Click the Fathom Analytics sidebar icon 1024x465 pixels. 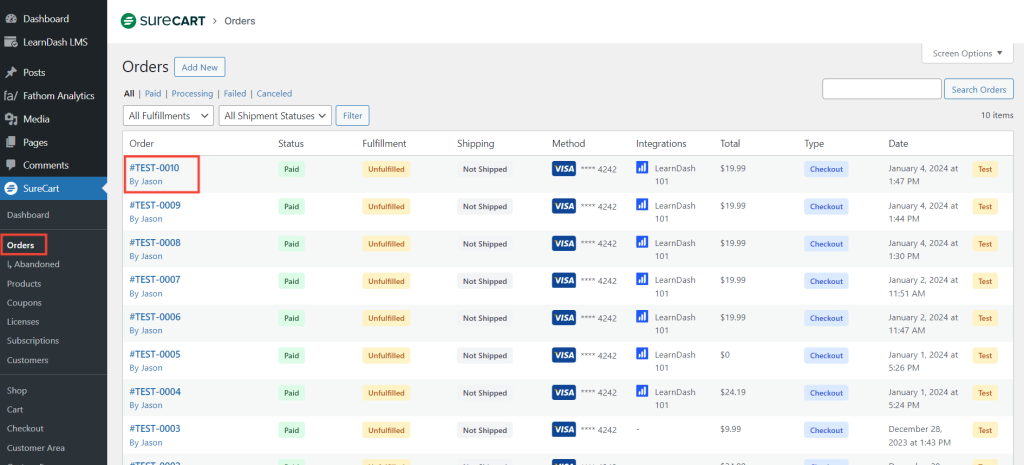11,96
